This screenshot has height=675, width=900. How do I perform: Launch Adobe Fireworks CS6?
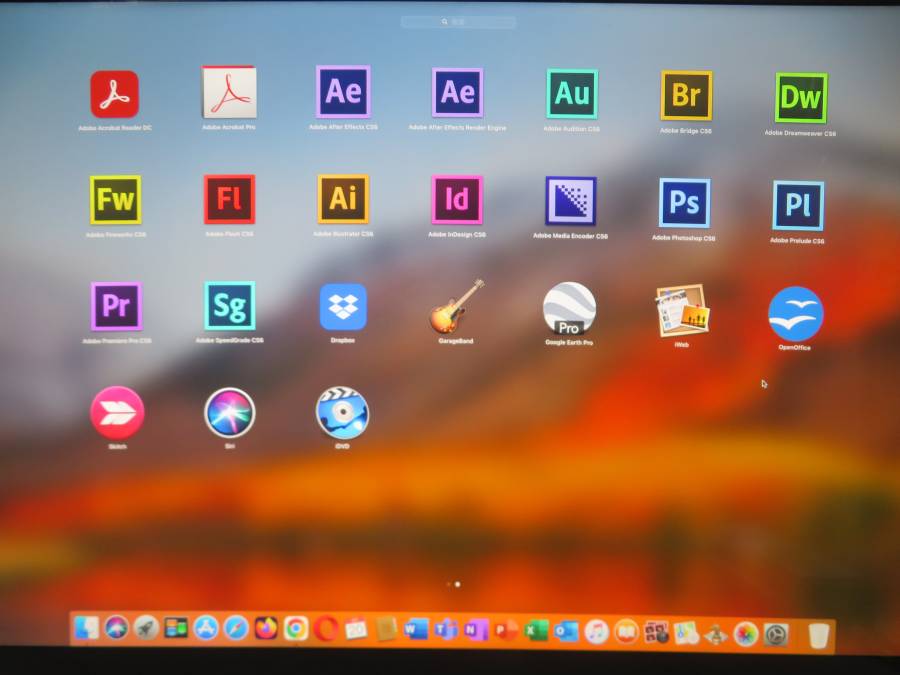(x=115, y=200)
